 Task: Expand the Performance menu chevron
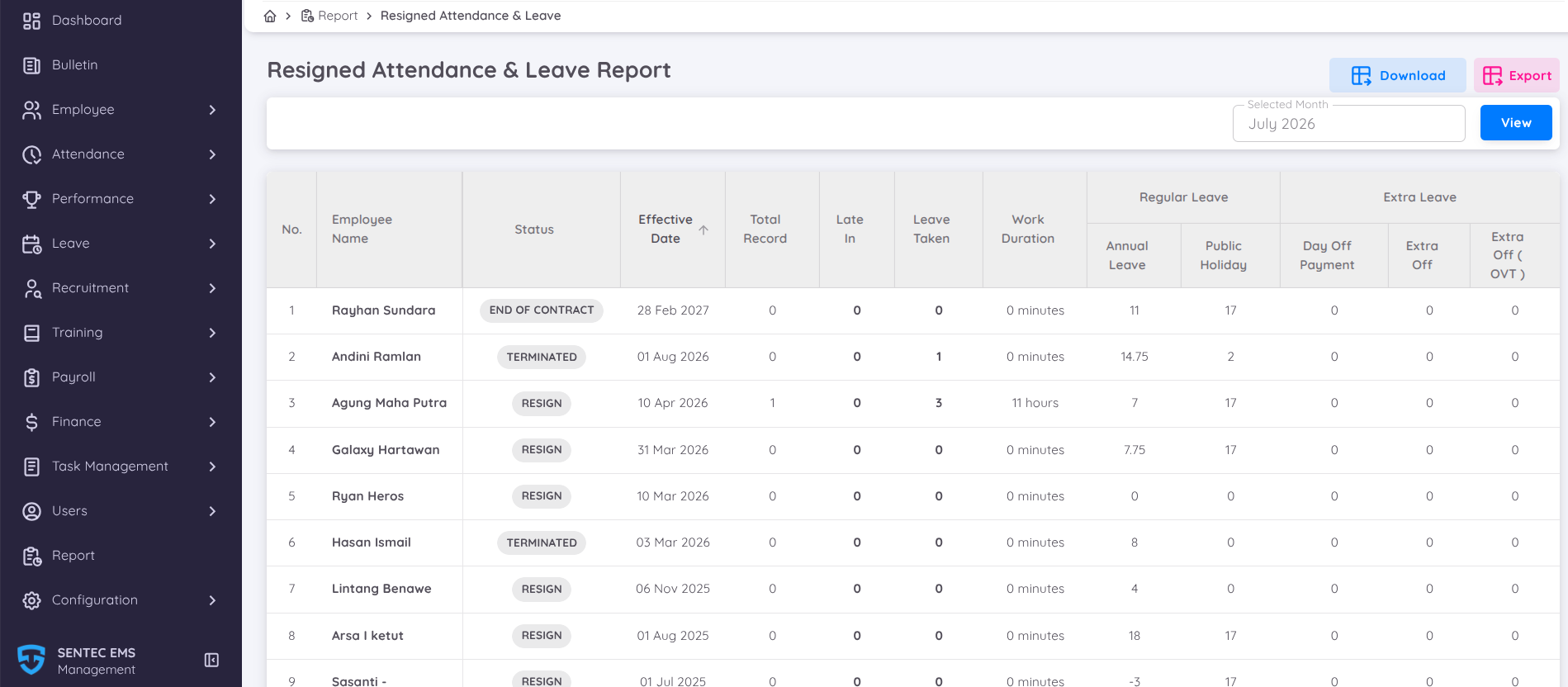[x=212, y=199]
